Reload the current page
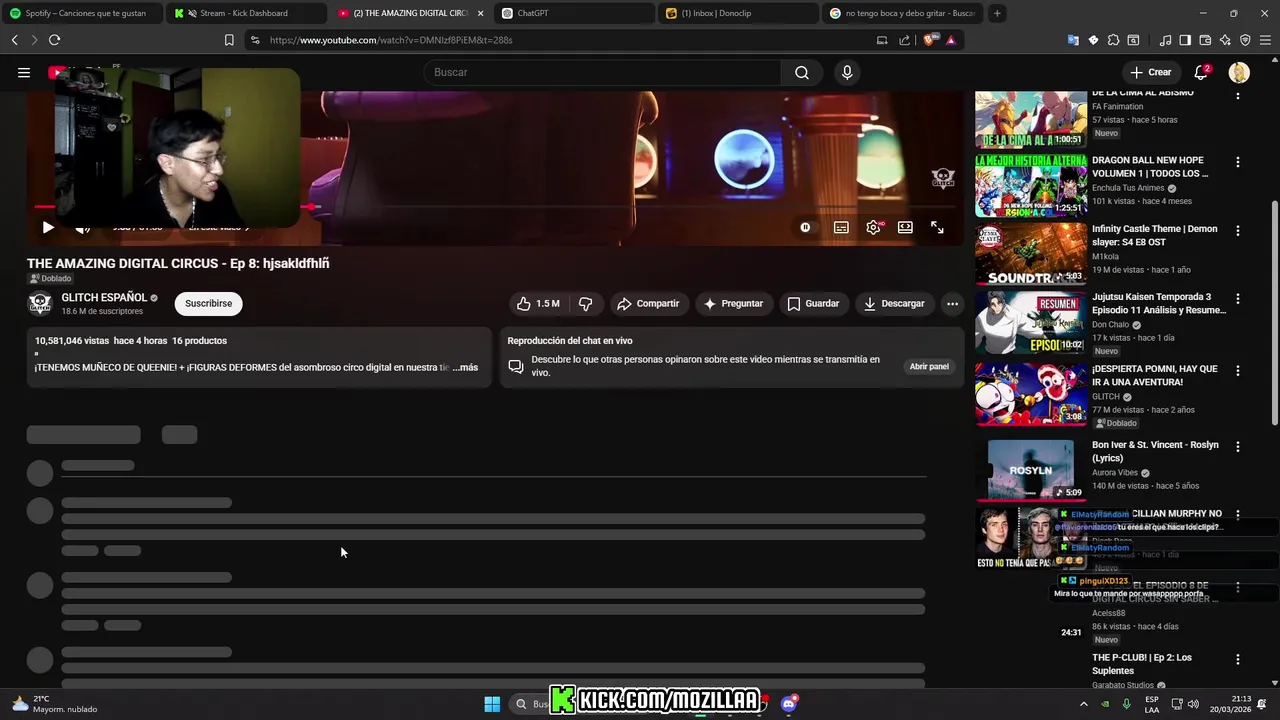Viewport: 1280px width, 720px height. click(x=54, y=40)
